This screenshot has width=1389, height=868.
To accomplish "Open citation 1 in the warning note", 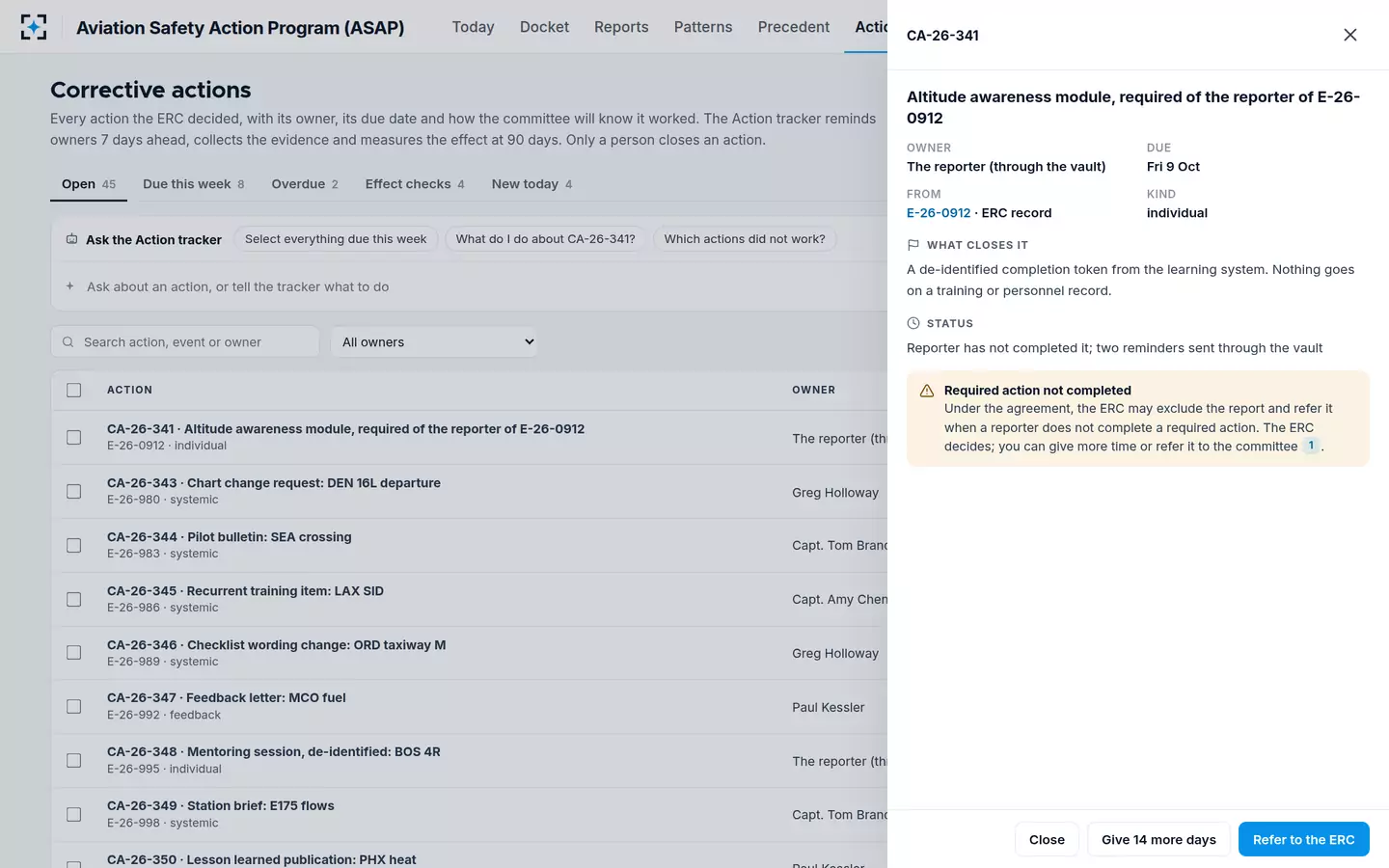I will 1311,446.
